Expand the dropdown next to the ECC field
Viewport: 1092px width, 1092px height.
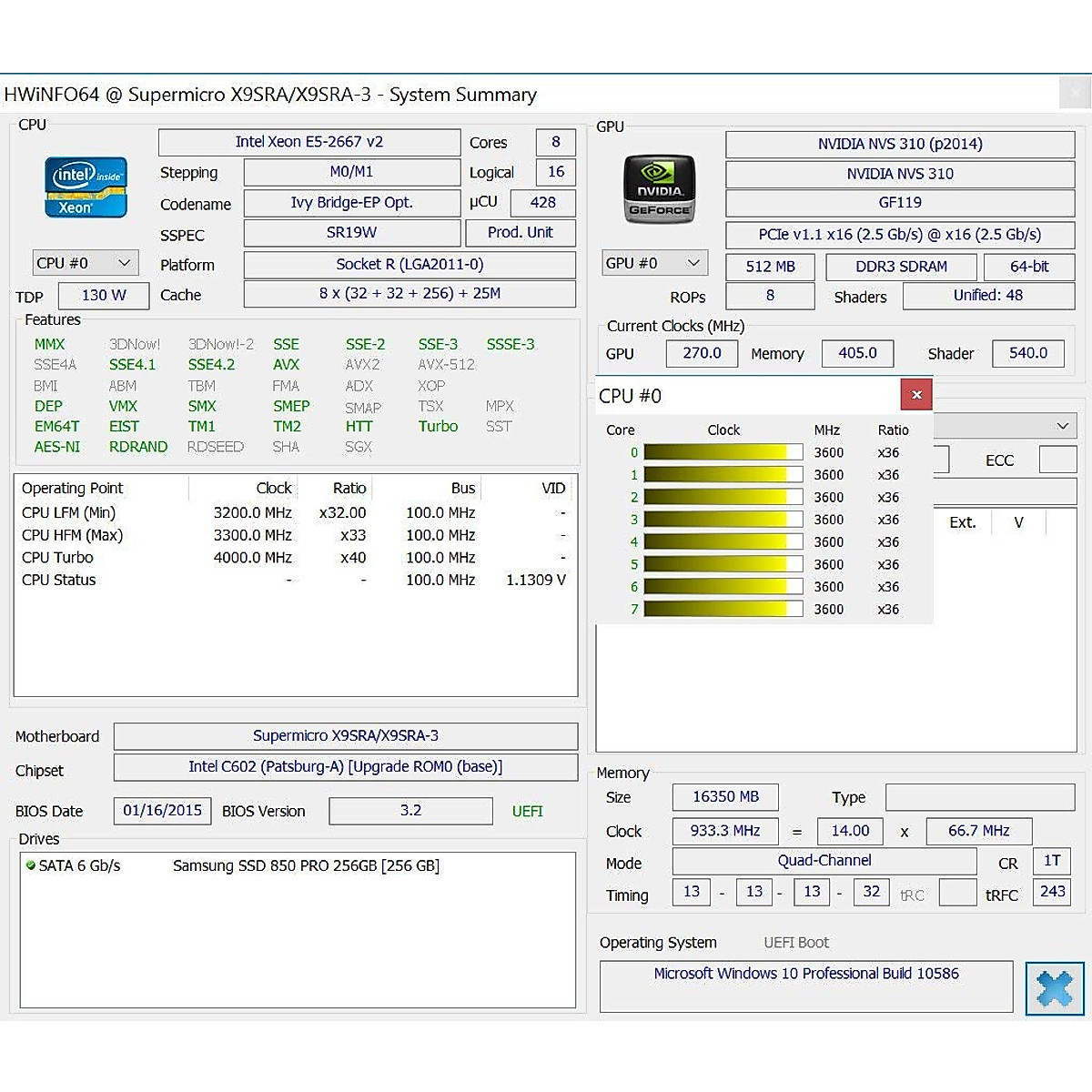pos(1062,425)
